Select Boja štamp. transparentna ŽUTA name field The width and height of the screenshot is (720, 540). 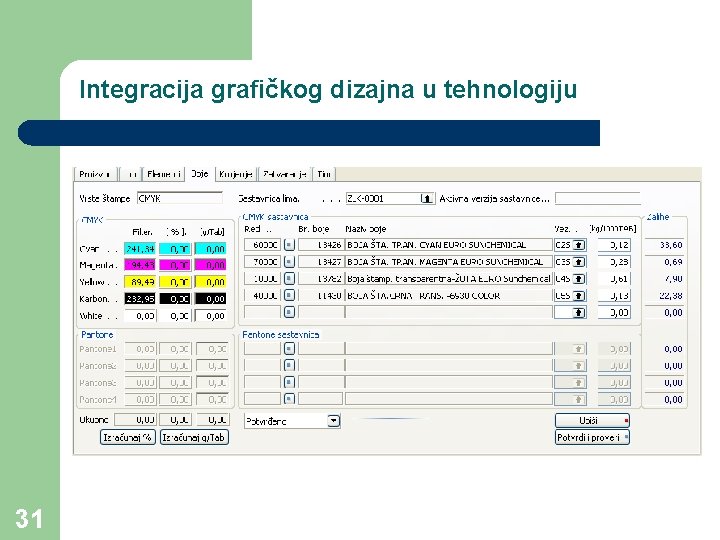coord(449,278)
